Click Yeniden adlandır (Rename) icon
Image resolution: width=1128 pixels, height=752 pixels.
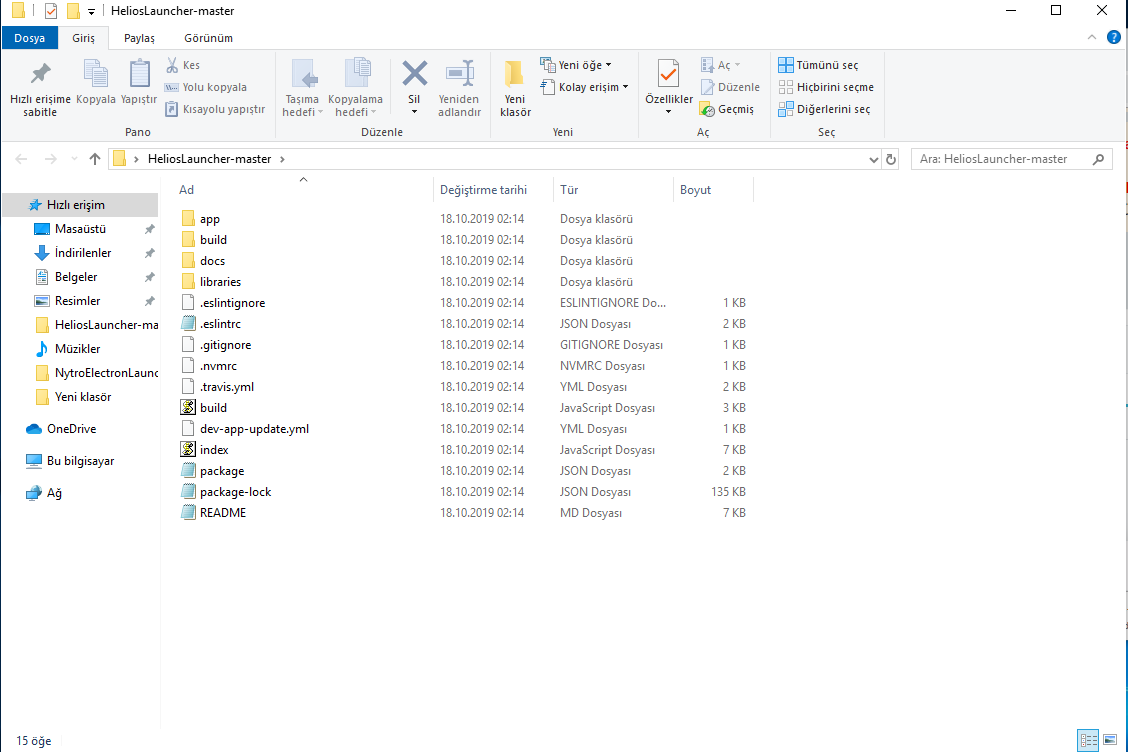pyautogui.click(x=460, y=73)
